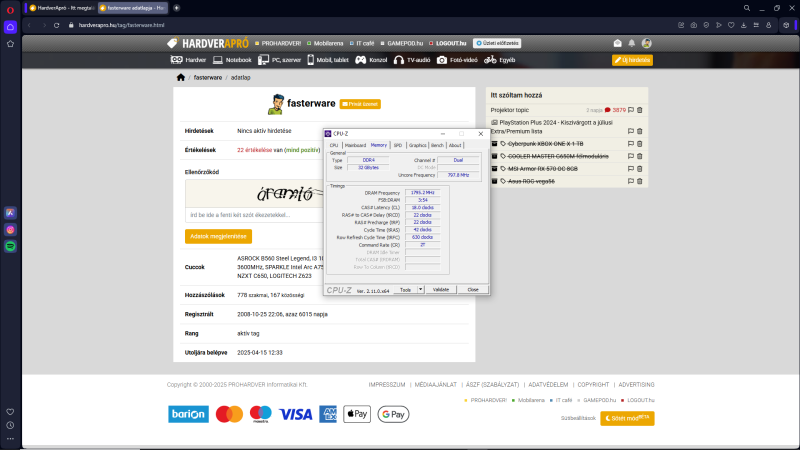800x450 pixels.
Task: Open the 22 értékelése ratings link
Action: (255, 150)
